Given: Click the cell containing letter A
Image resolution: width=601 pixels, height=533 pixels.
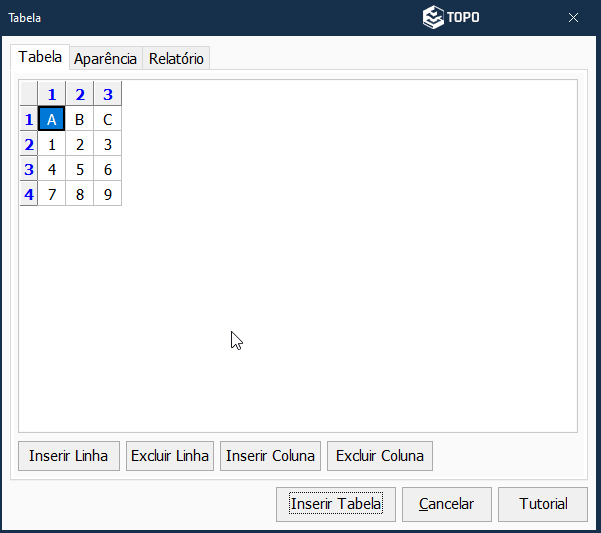Looking at the screenshot, I should (51, 120).
